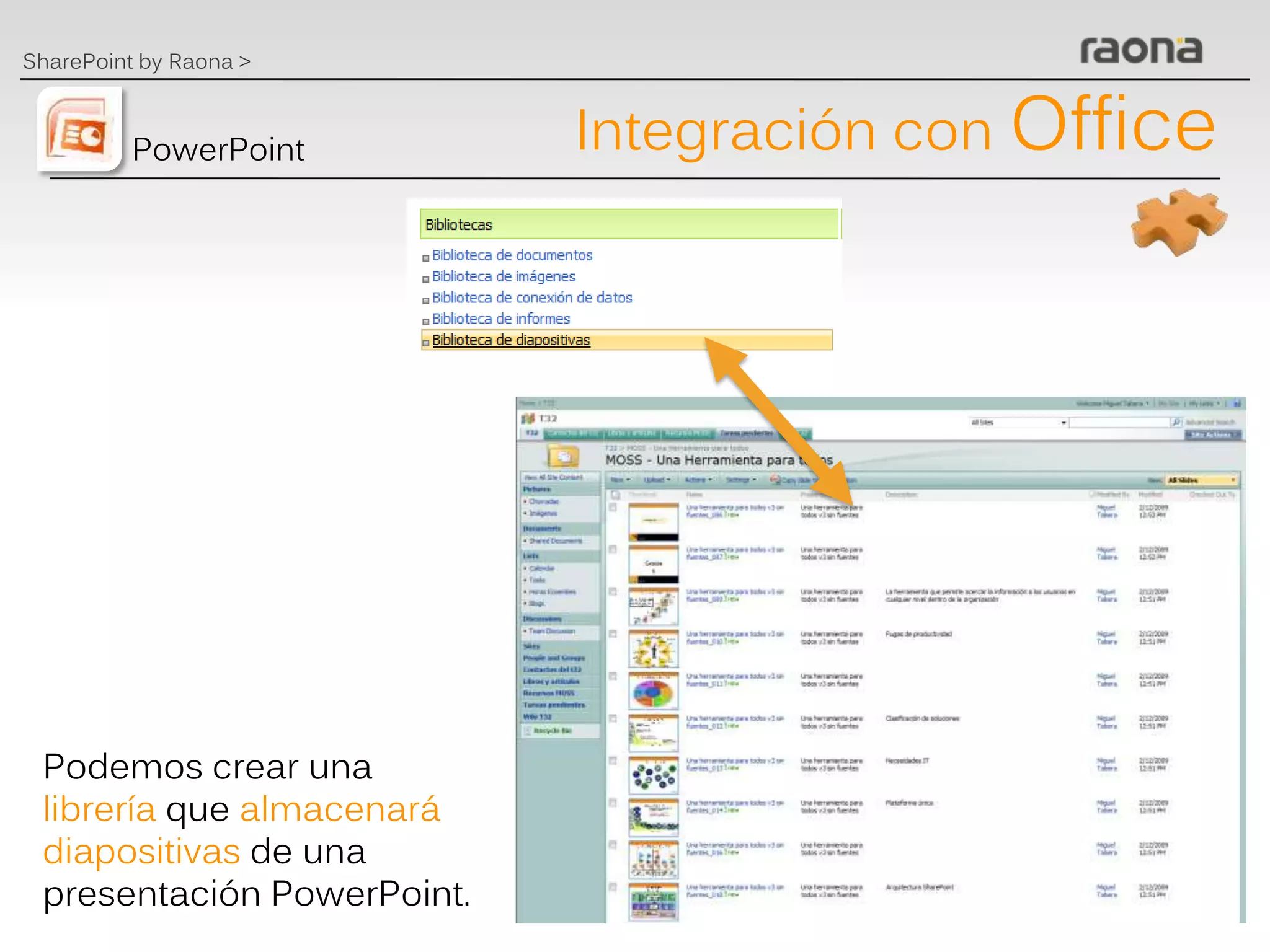1270x952 pixels.
Task: Open Biblioteca de conexión de datos link
Action: pyautogui.click(x=532, y=297)
